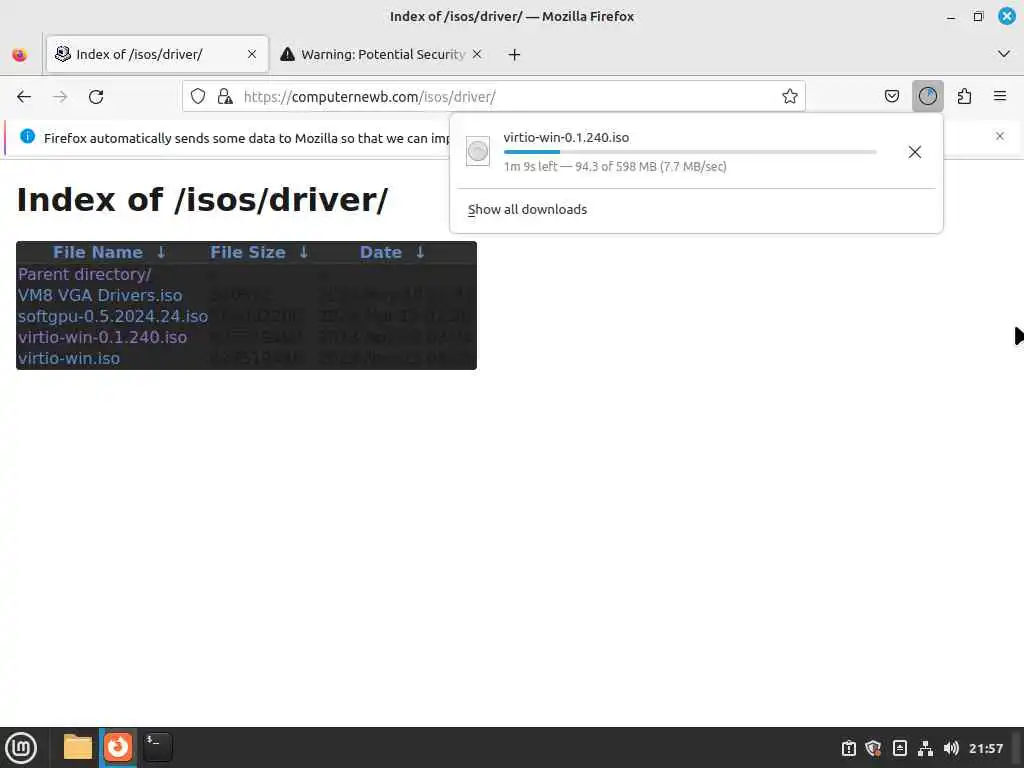Viewport: 1024px width, 768px height.
Task: Close the Index of /isos/driver/ tab
Action: (251, 54)
